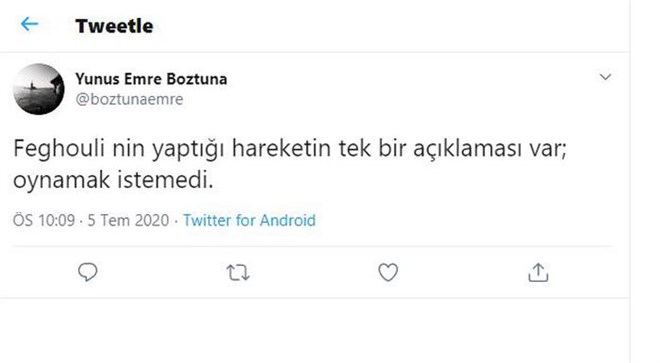Image resolution: width=660 pixels, height=363 pixels.
Task: Open the @boztunaemre handle
Action: click(129, 99)
